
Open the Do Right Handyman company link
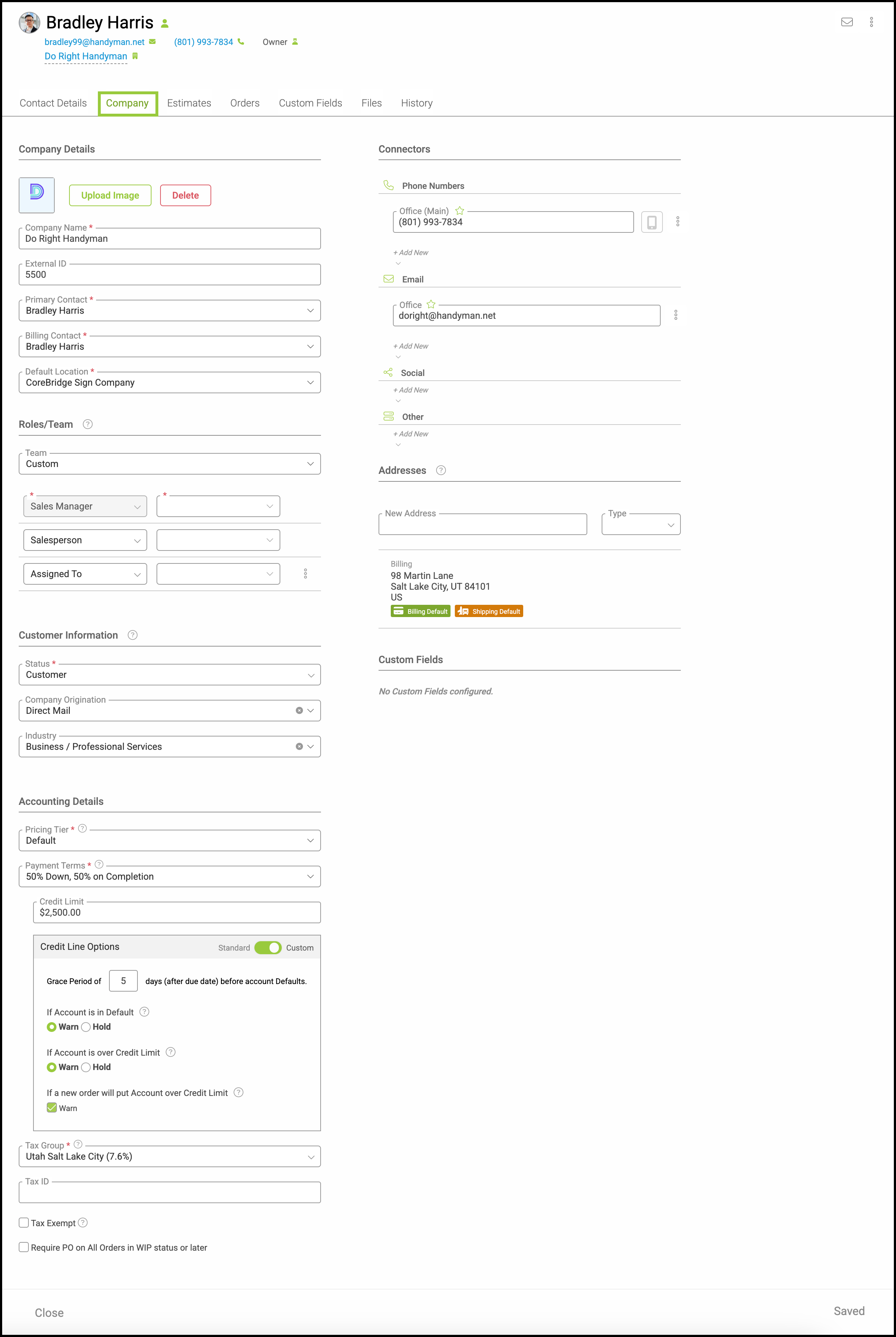(x=86, y=56)
